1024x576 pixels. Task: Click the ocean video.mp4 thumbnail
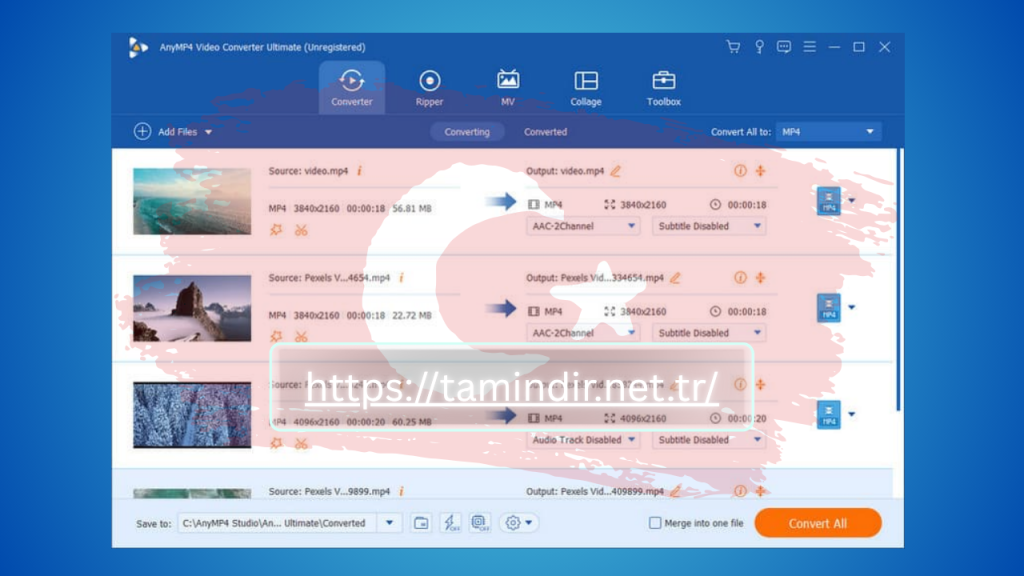click(192, 201)
